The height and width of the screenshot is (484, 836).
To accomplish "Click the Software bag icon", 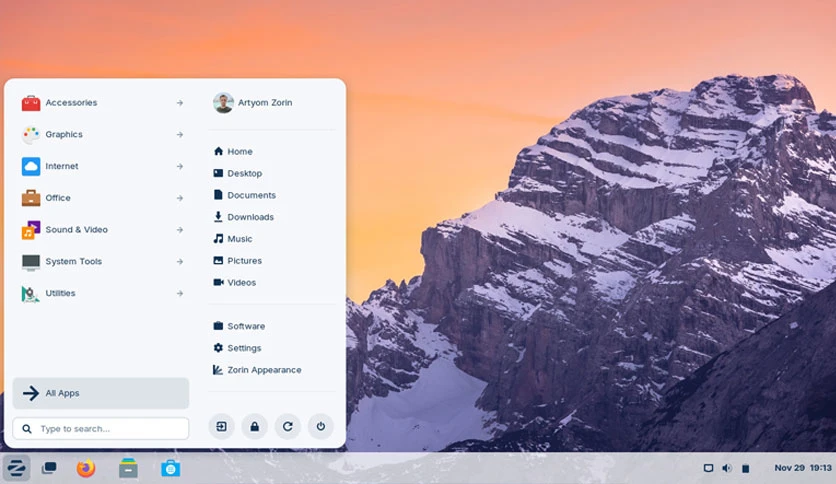I will [x=218, y=326].
